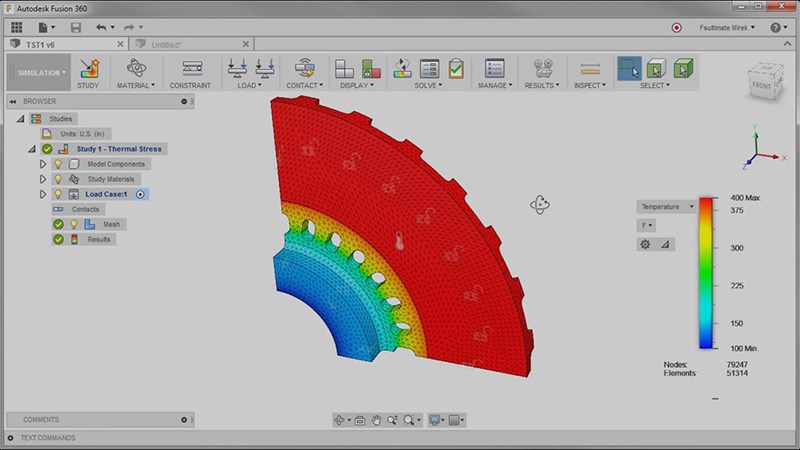Click the Results toolbar icon
Screen dimensions: 800x450
tap(543, 68)
